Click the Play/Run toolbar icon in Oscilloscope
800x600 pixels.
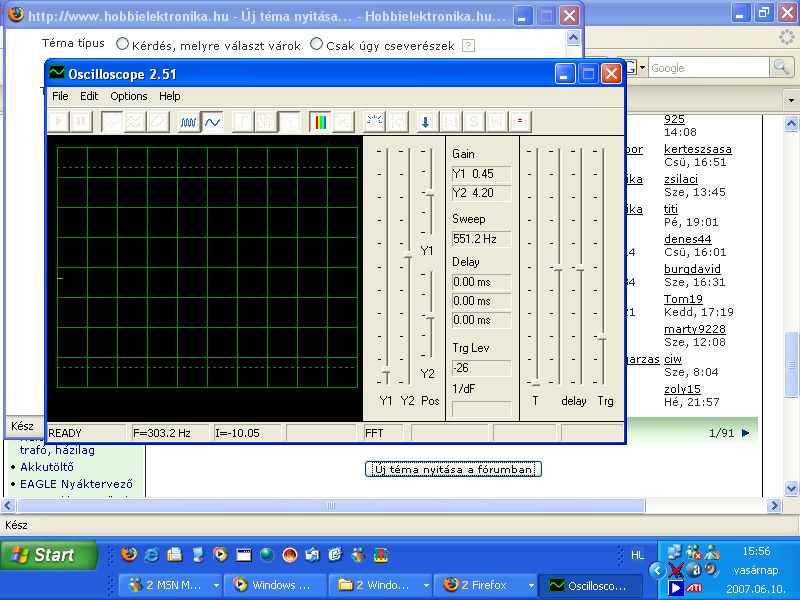click(59, 121)
